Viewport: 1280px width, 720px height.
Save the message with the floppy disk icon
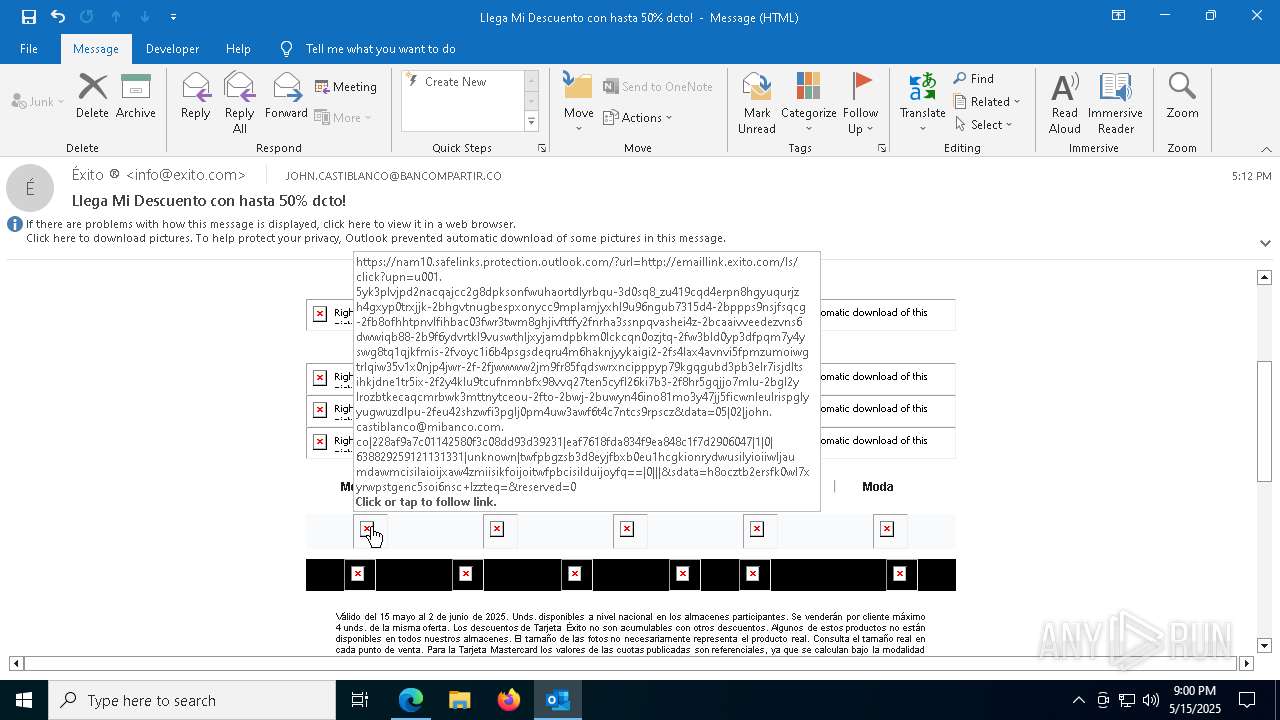click(x=29, y=17)
